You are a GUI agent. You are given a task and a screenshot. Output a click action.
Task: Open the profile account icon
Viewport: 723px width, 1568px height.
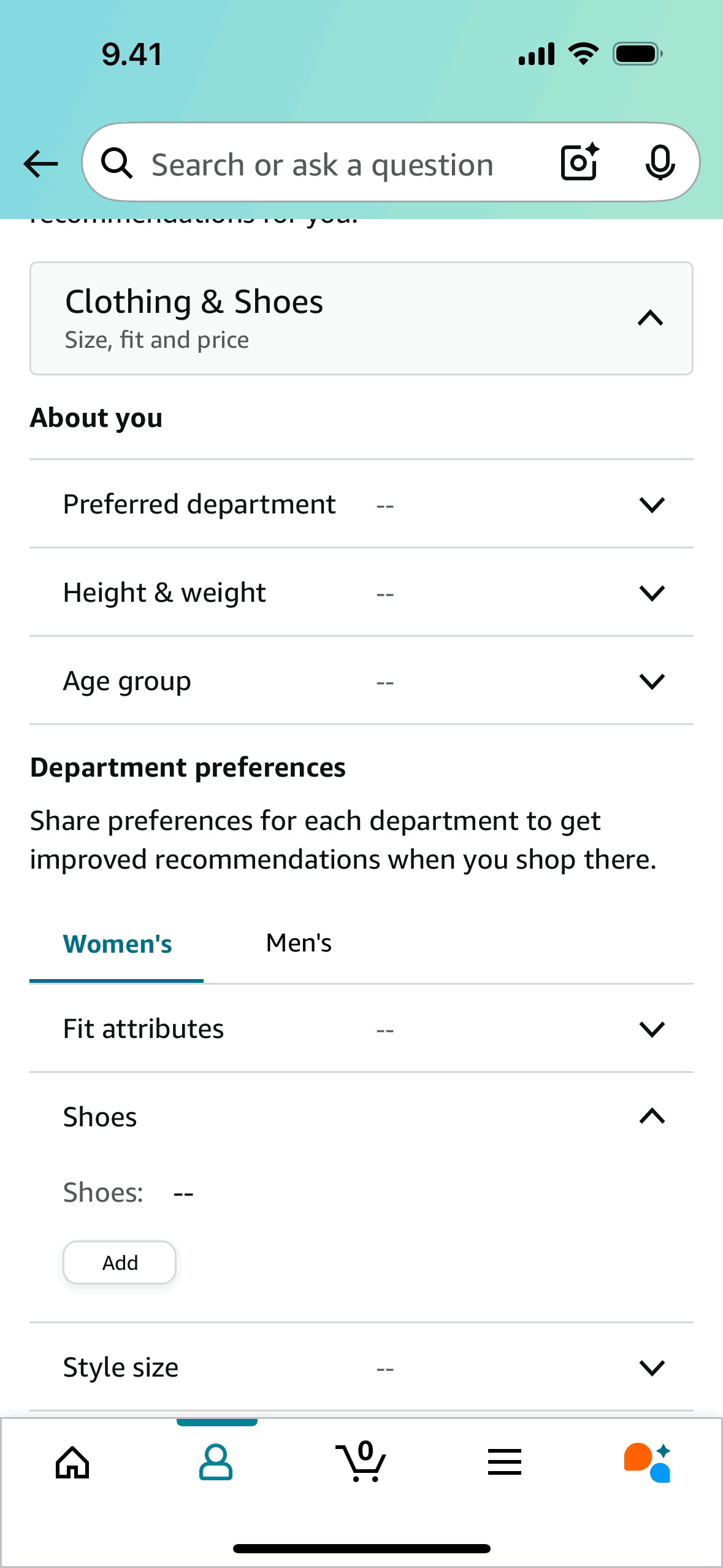[216, 1462]
